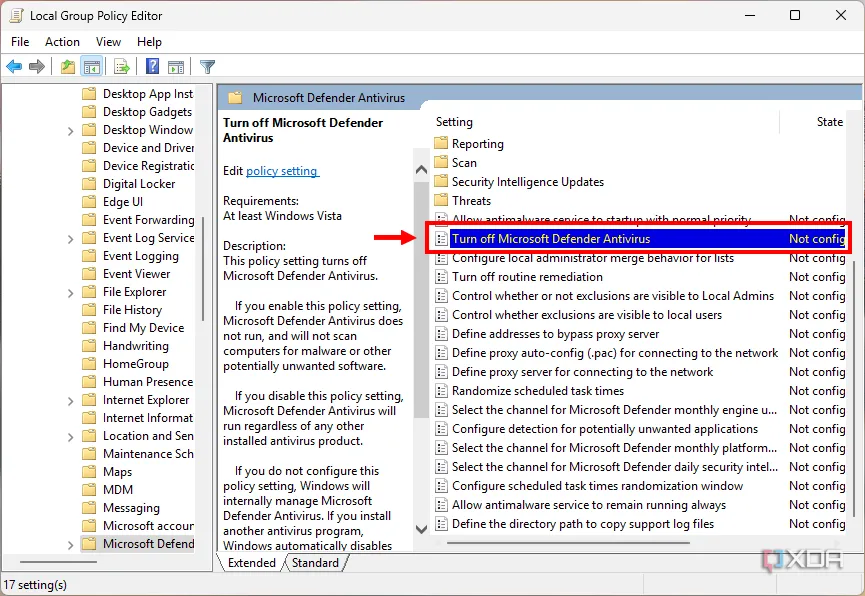Select Define proxy server for connecting setting

point(583,372)
